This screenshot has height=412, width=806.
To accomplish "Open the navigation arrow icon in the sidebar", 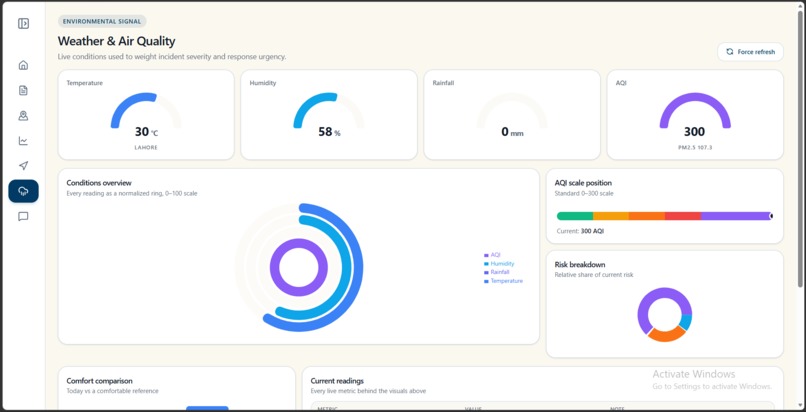I will click(23, 165).
